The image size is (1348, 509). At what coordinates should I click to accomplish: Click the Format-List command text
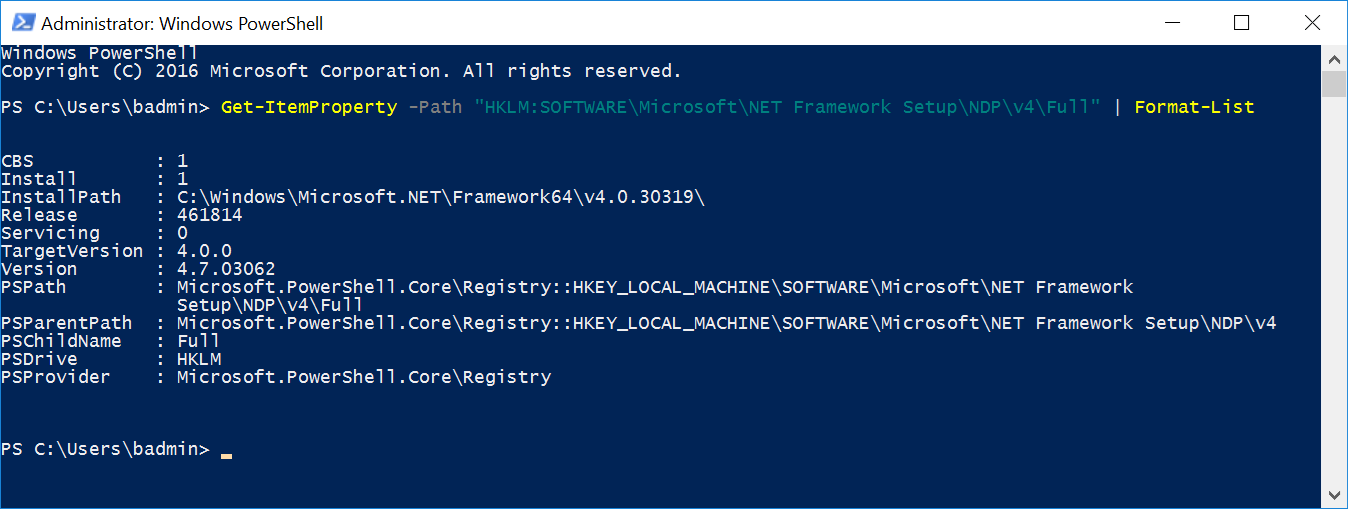[1194, 107]
